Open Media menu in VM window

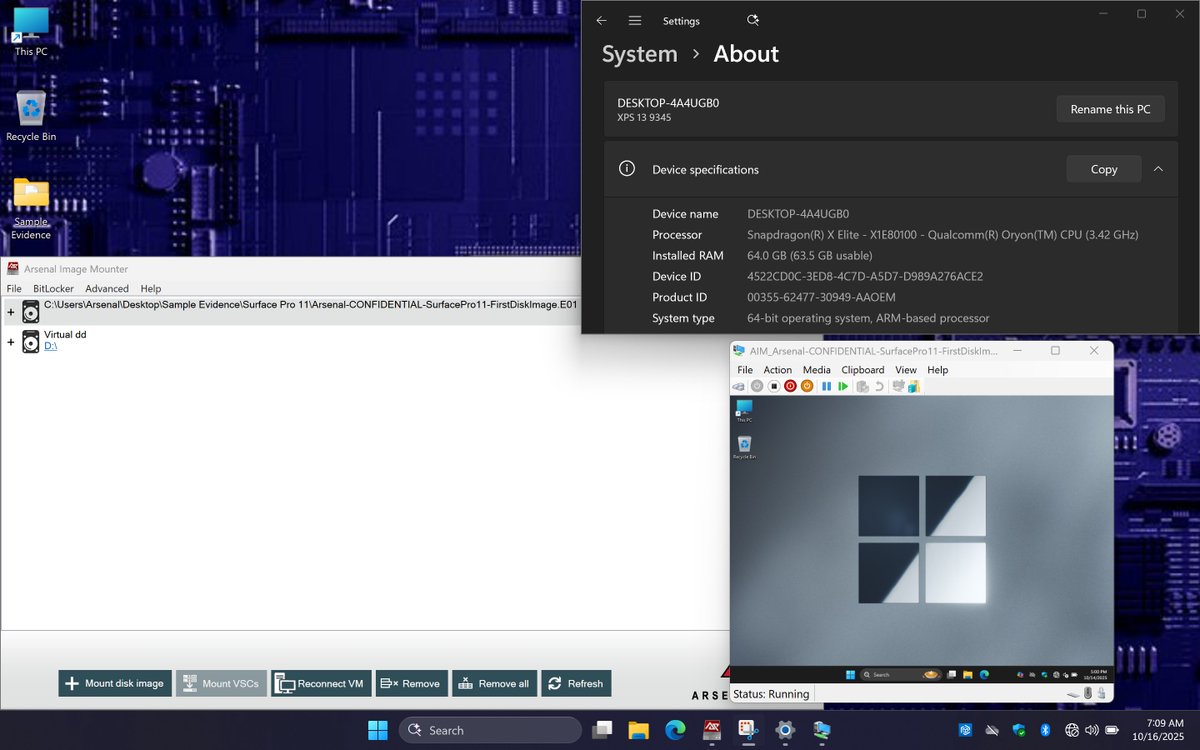(817, 370)
